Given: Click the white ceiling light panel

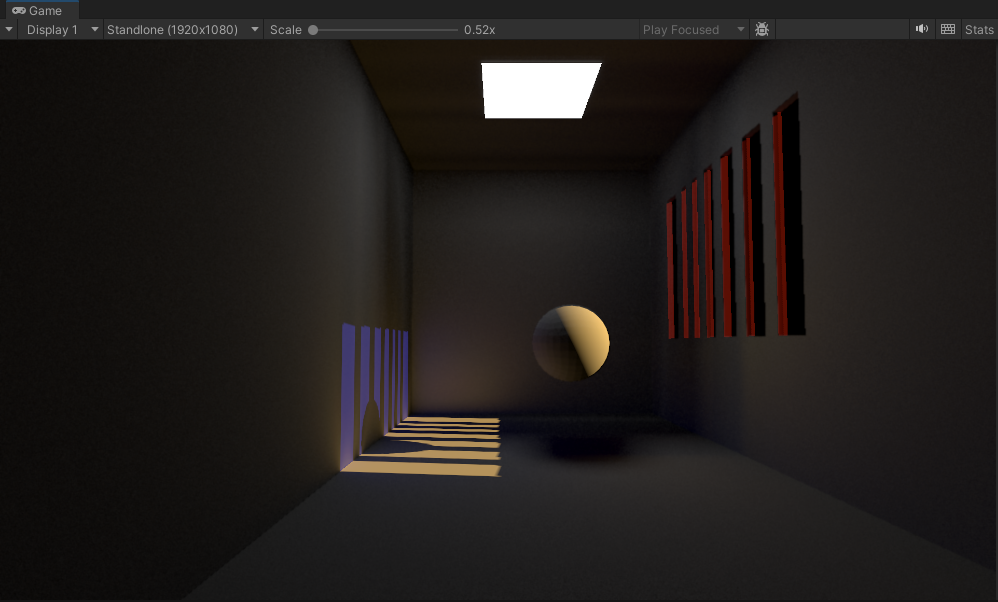Looking at the screenshot, I should pyautogui.click(x=541, y=90).
